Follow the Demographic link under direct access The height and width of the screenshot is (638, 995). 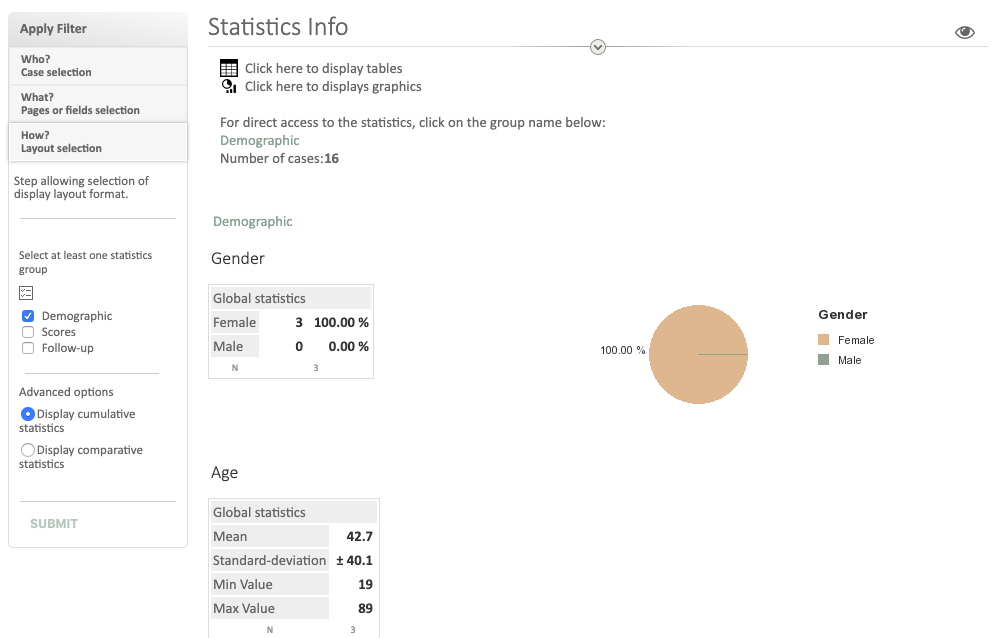click(x=259, y=141)
